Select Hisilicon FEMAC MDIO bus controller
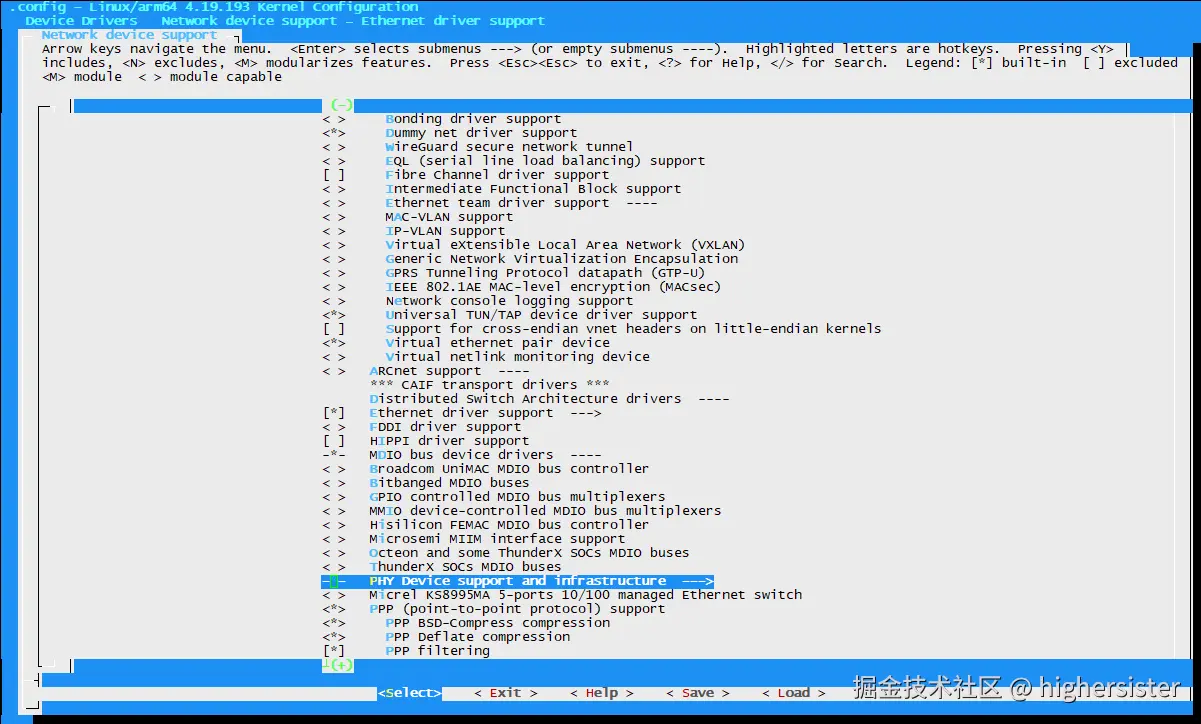 (509, 525)
